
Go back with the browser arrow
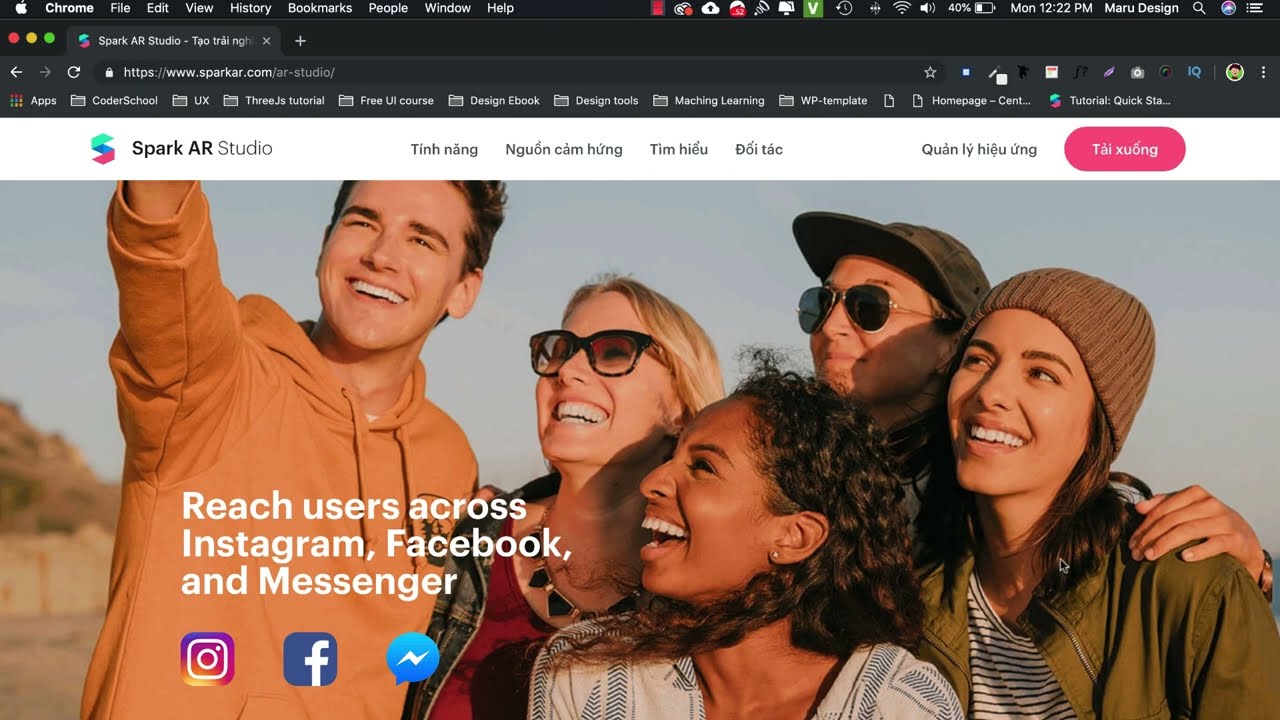point(16,72)
